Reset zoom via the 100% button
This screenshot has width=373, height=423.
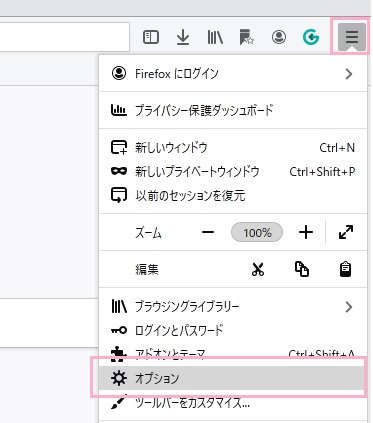pyautogui.click(x=257, y=232)
